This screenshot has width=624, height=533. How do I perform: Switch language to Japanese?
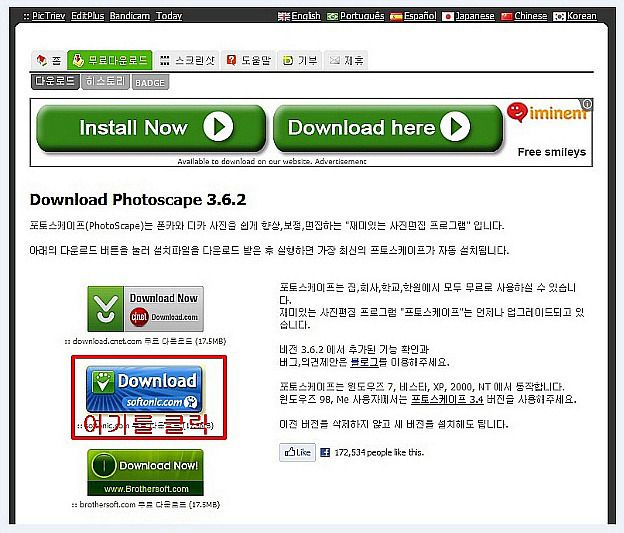475,16
